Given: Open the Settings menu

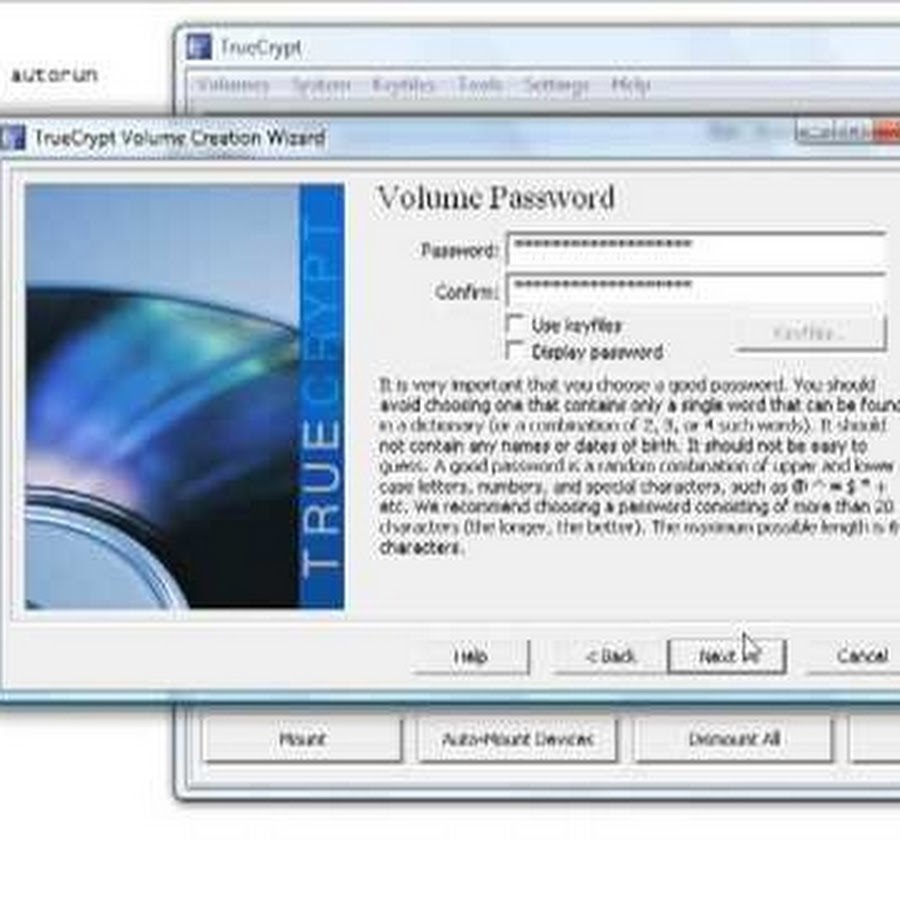Looking at the screenshot, I should pos(556,86).
